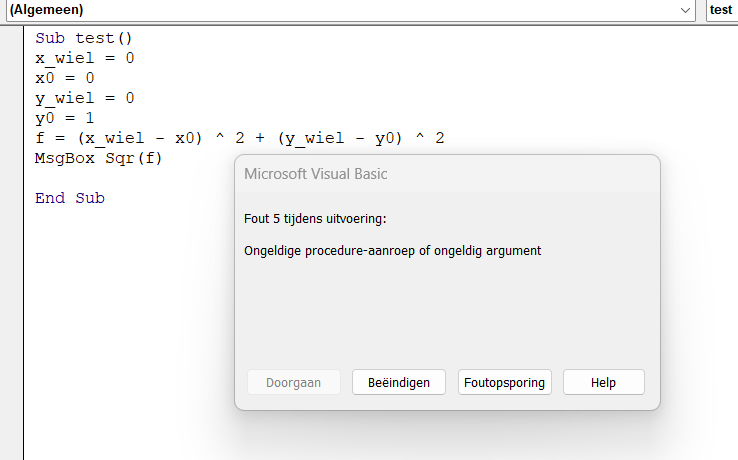The height and width of the screenshot is (460, 738).
Task: Place cursor on 'Sub test()' line
Action: tap(84, 39)
